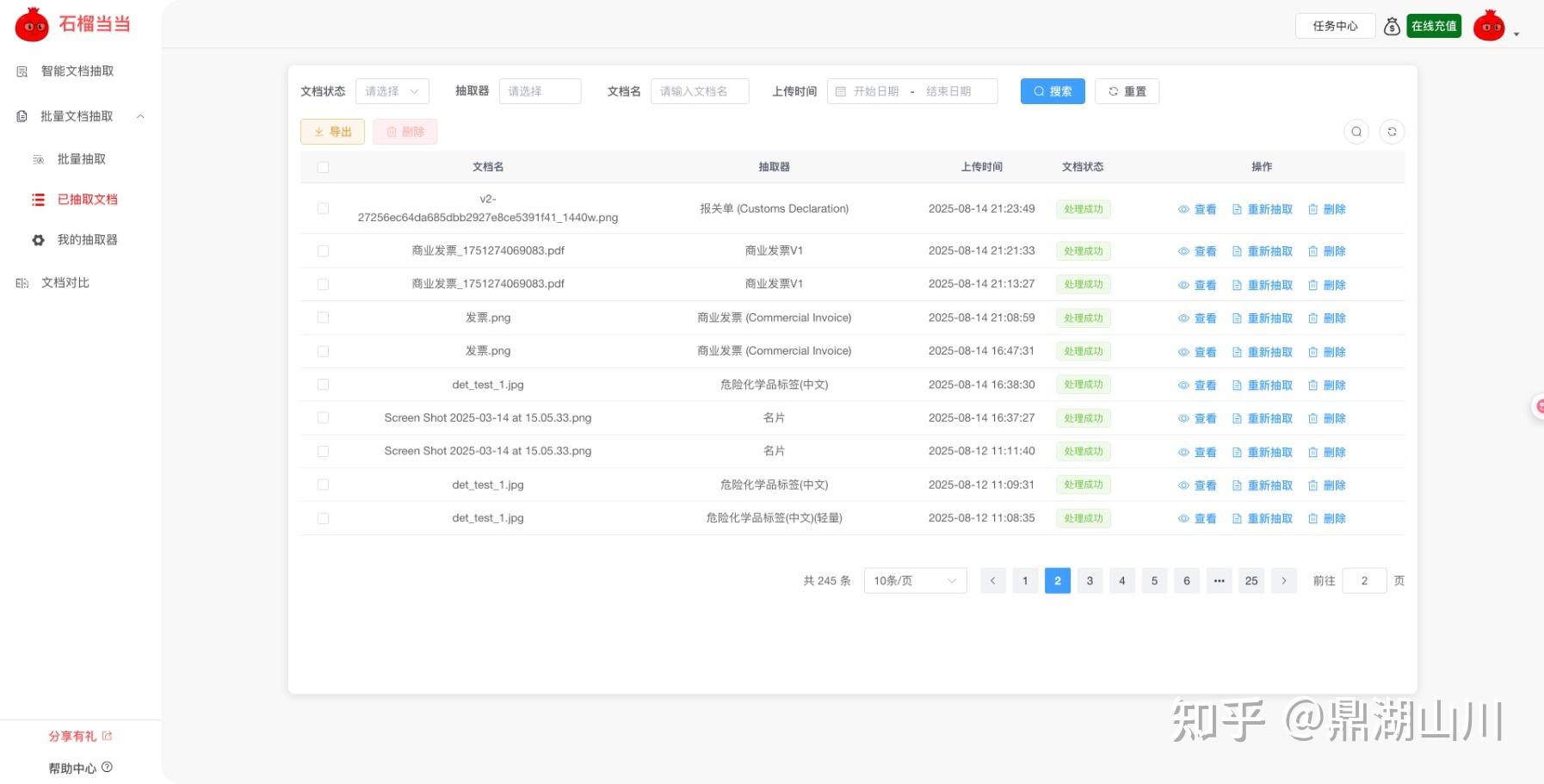
Task: Click the blue 搜索 button
Action: pos(1053,91)
